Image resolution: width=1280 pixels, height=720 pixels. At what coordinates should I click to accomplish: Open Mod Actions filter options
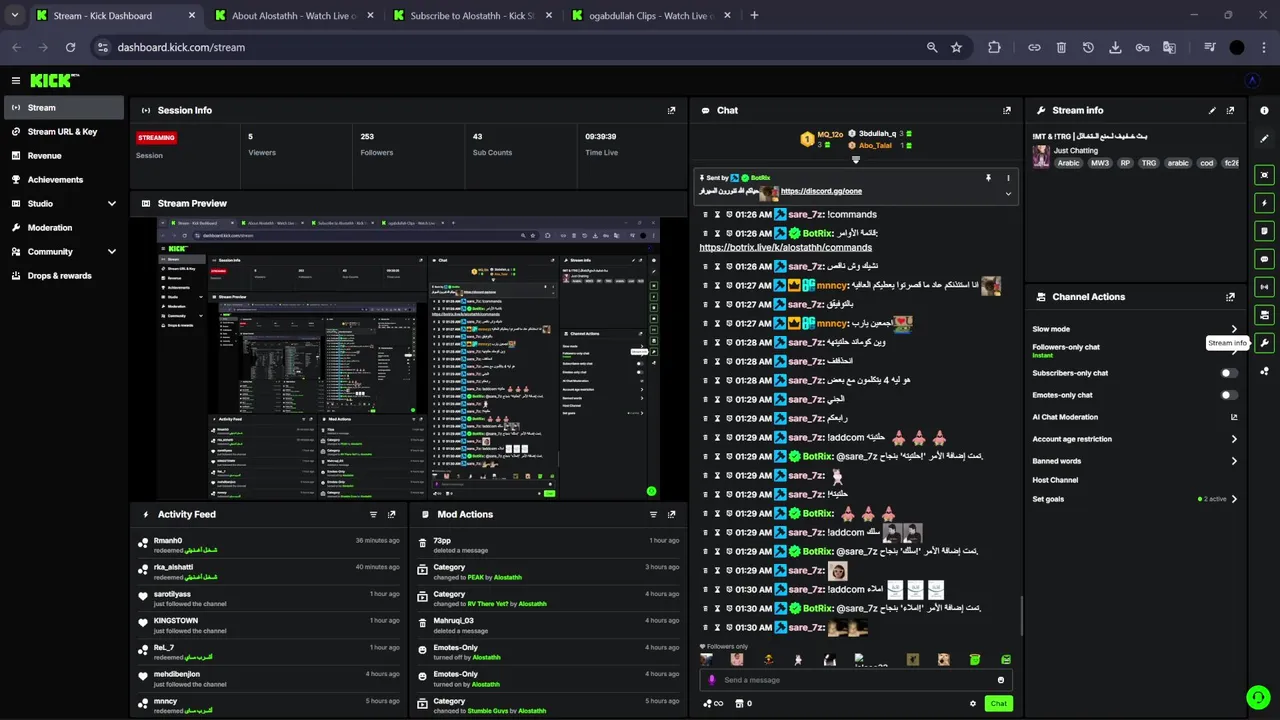coord(653,515)
